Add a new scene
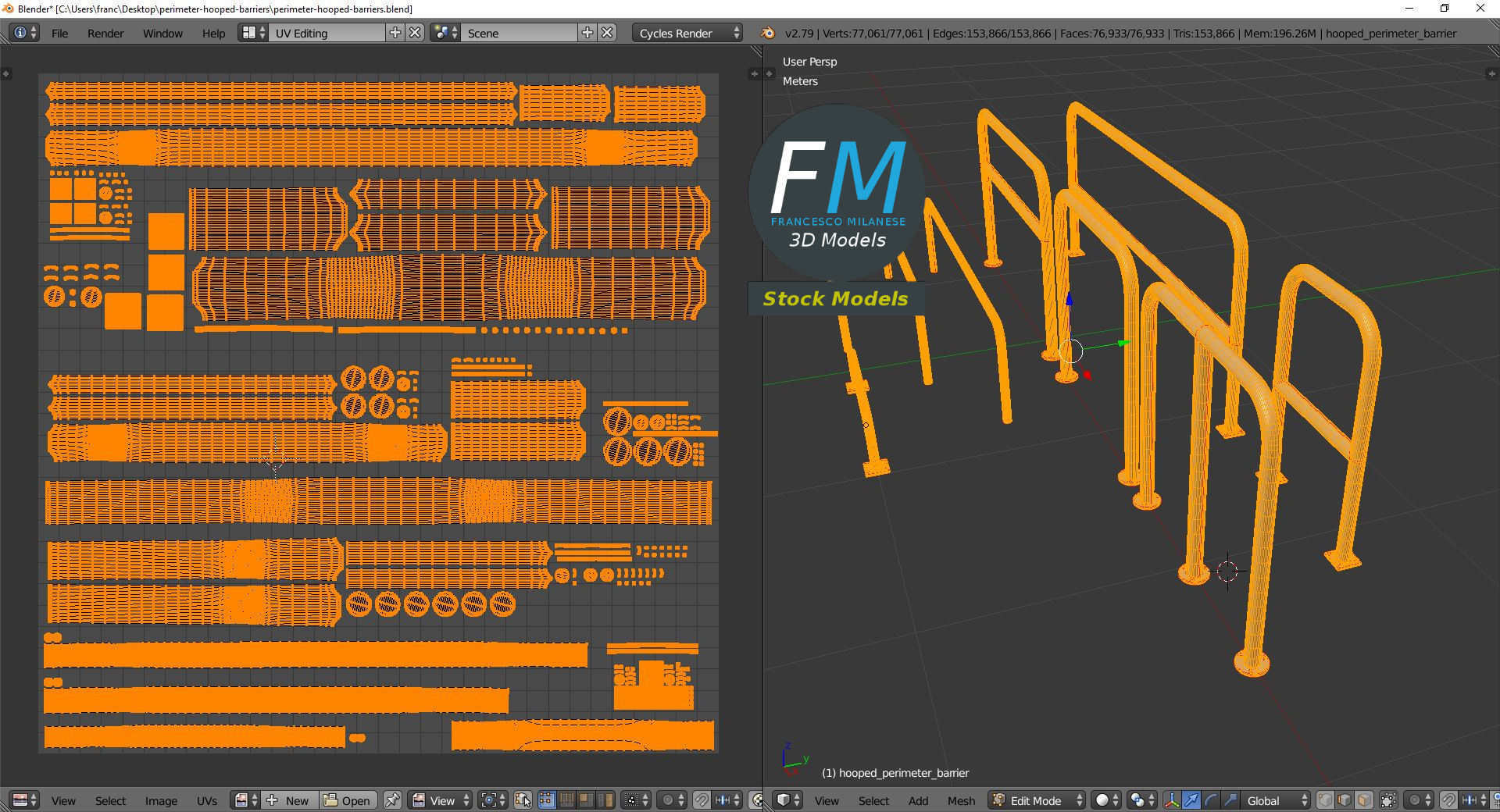Image resolution: width=1500 pixels, height=812 pixels. point(587,33)
